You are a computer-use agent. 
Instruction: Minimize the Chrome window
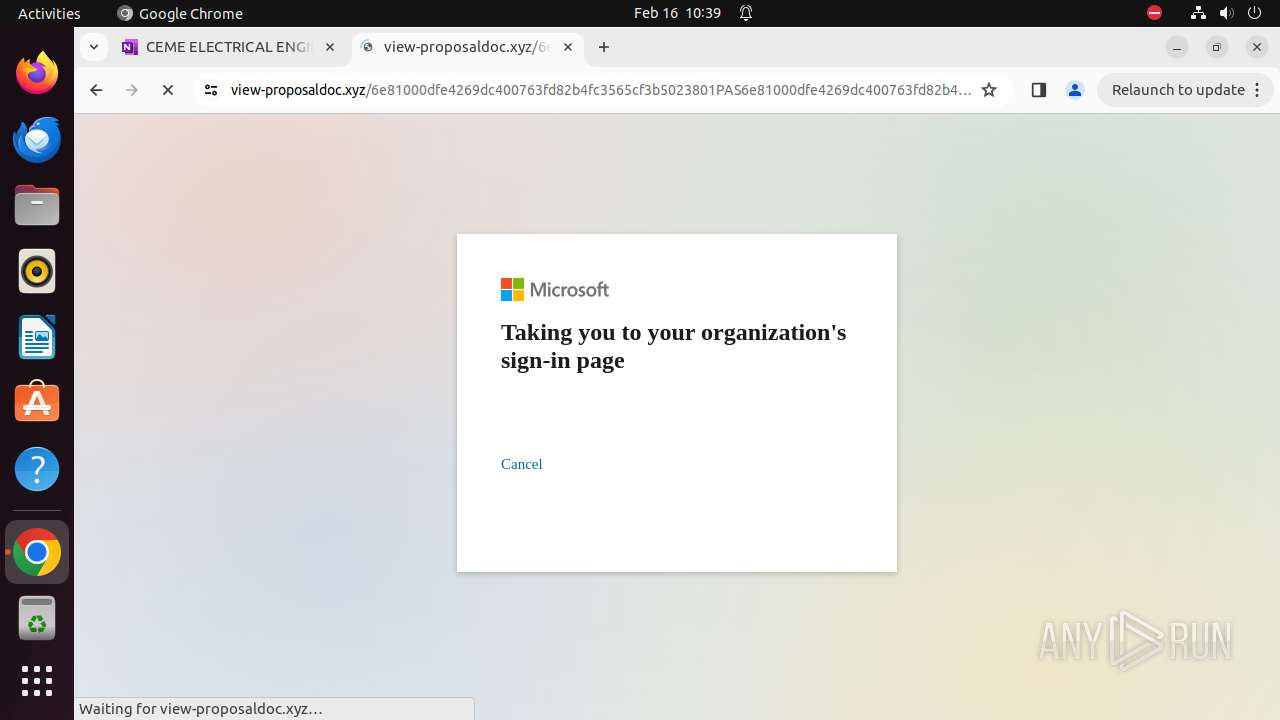pyautogui.click(x=1177, y=47)
